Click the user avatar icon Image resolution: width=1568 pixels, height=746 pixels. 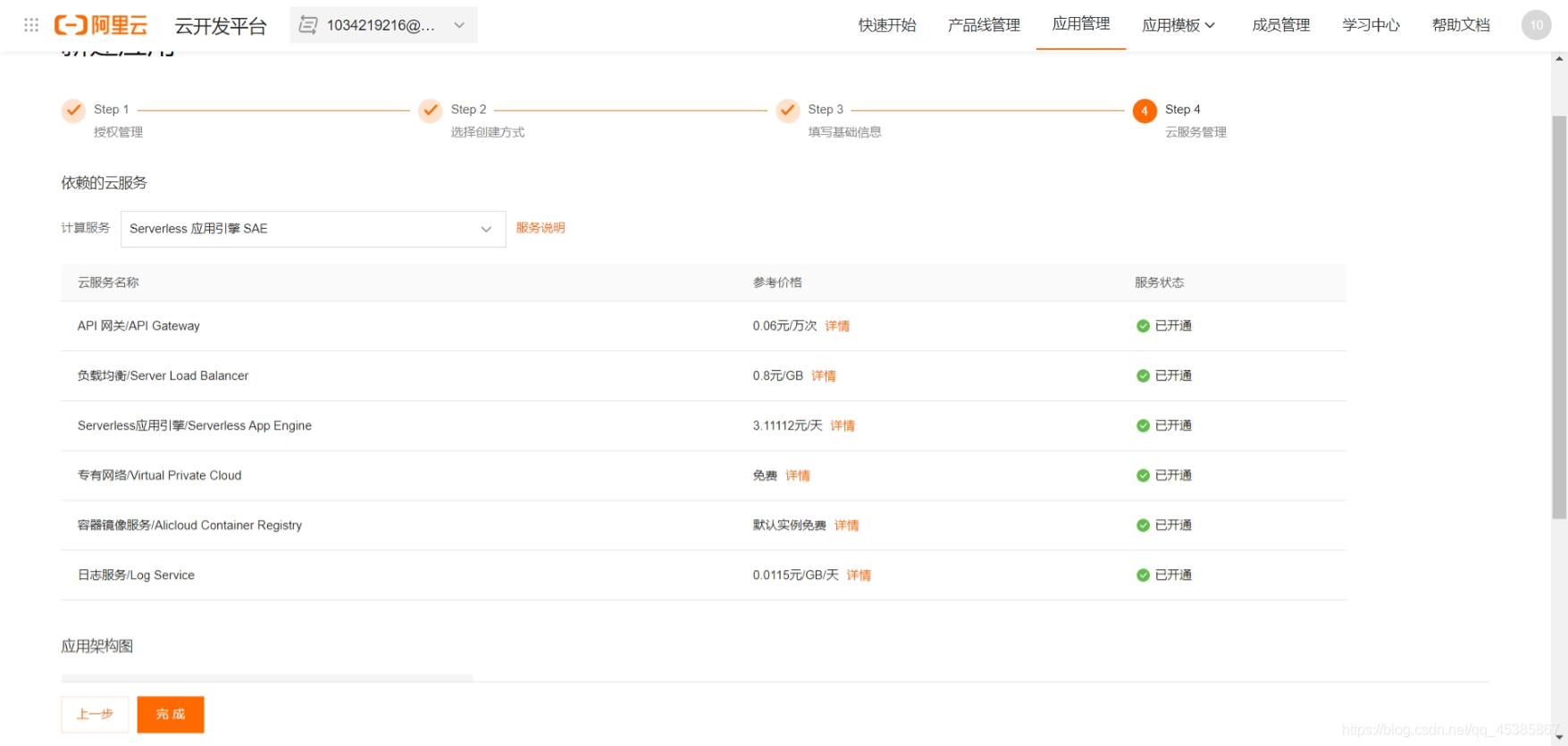(1537, 25)
